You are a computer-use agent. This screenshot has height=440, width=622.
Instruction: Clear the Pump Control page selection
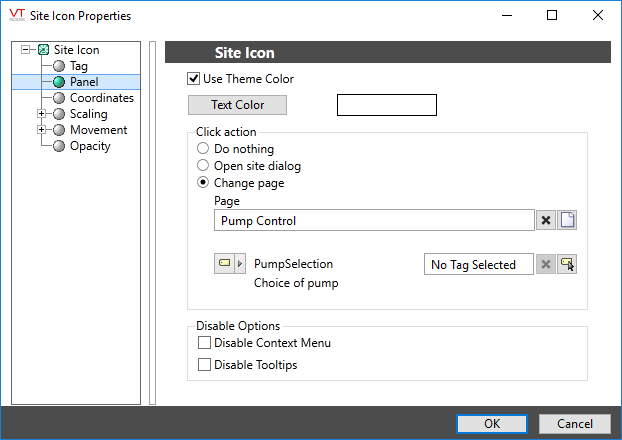point(546,220)
